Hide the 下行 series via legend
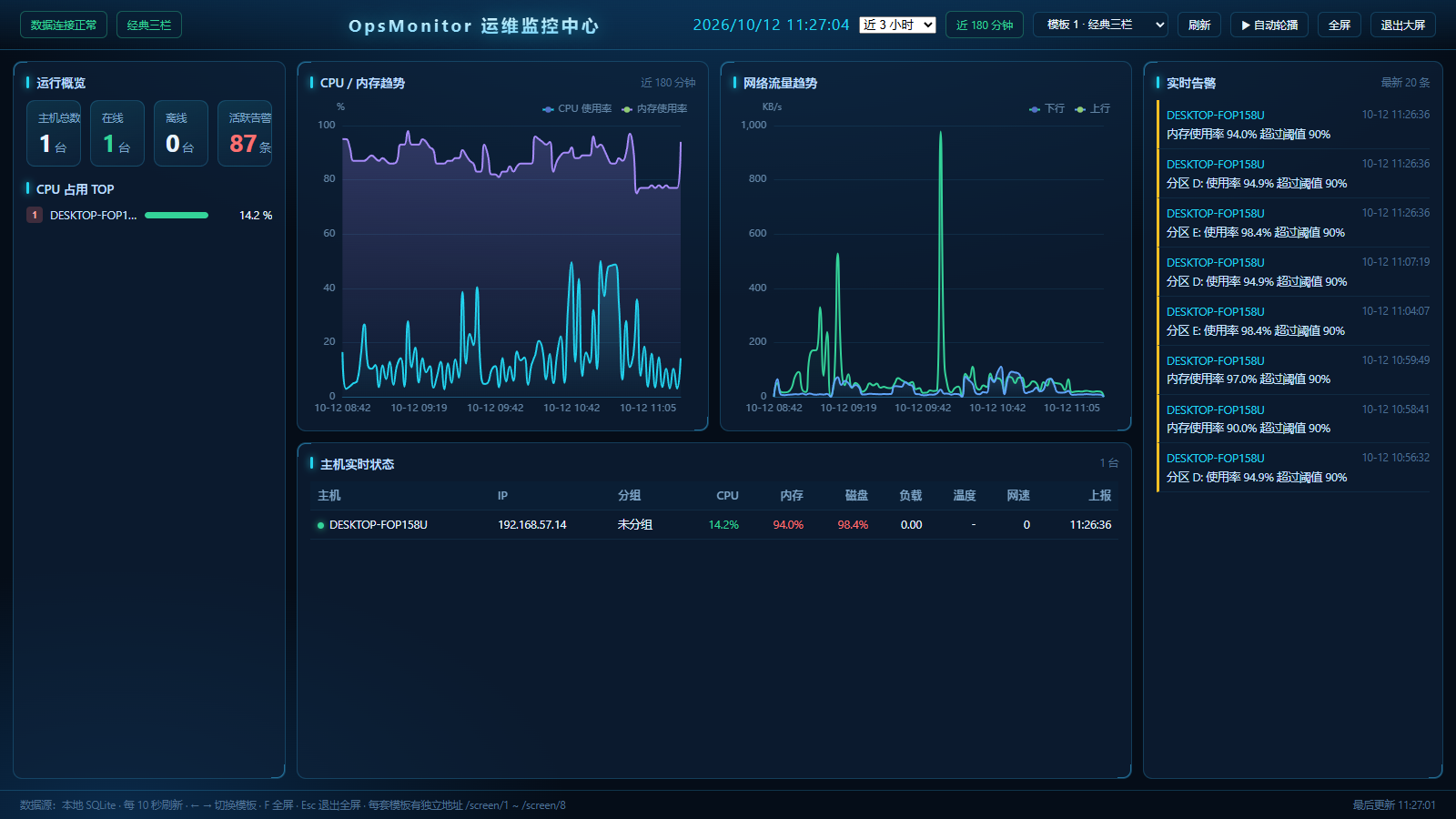Image resolution: width=1456 pixels, height=819 pixels. point(1035,109)
